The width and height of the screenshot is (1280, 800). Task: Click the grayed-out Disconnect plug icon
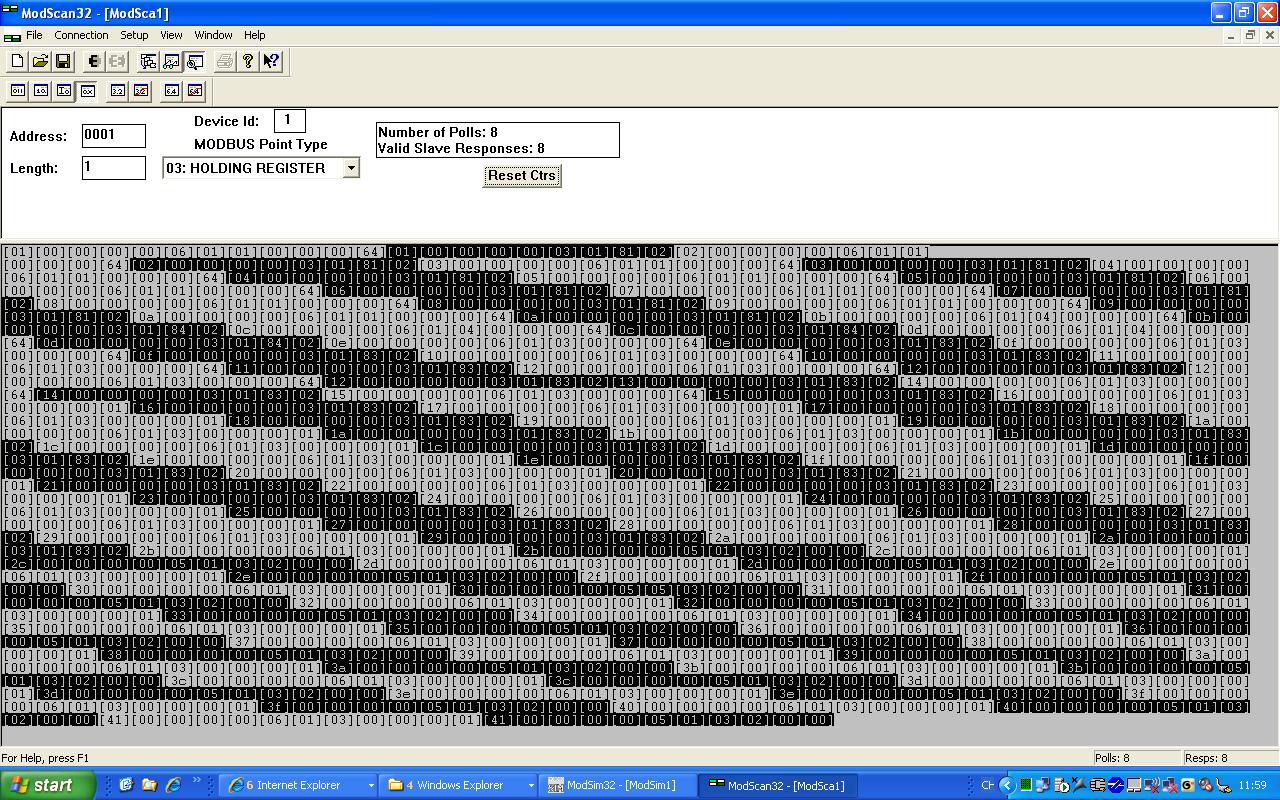pyautogui.click(x=116, y=61)
